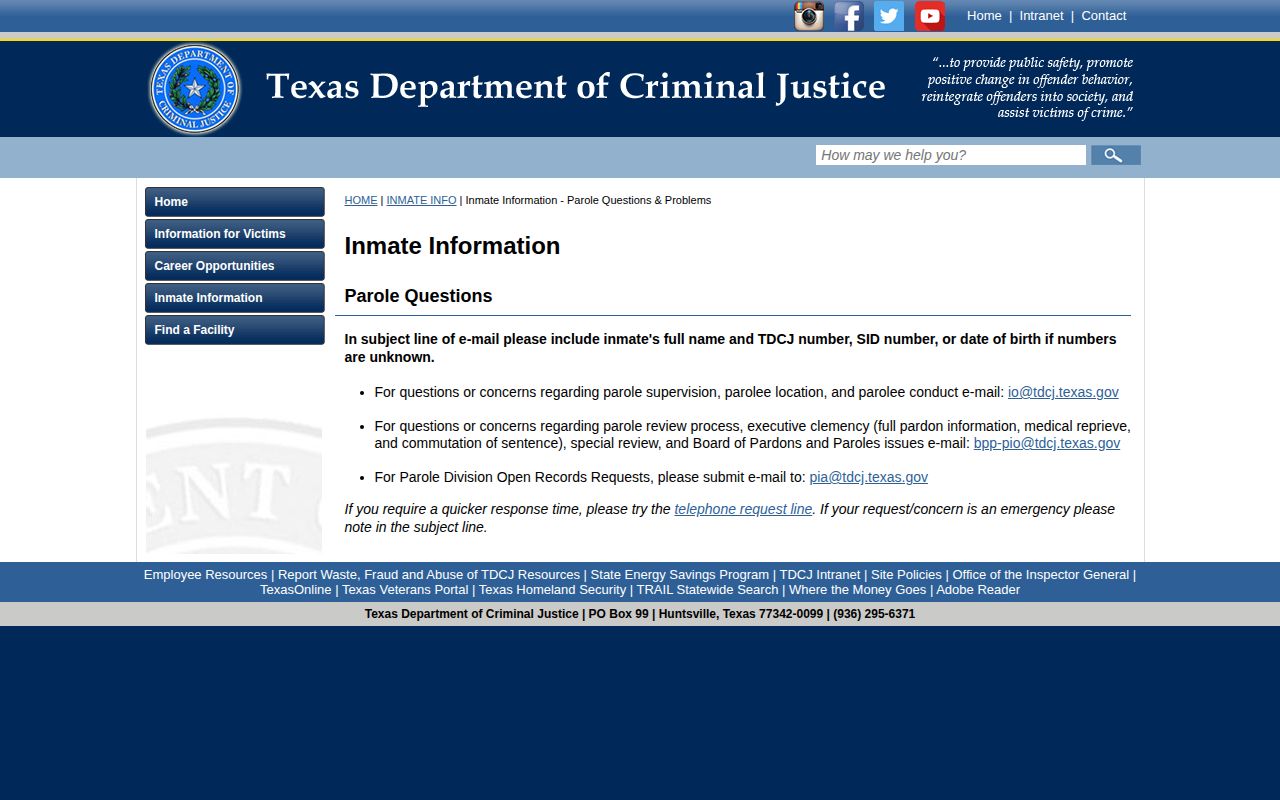Viewport: 1280px width, 800px height.
Task: Open the Twitter social icon
Action: coord(889,16)
